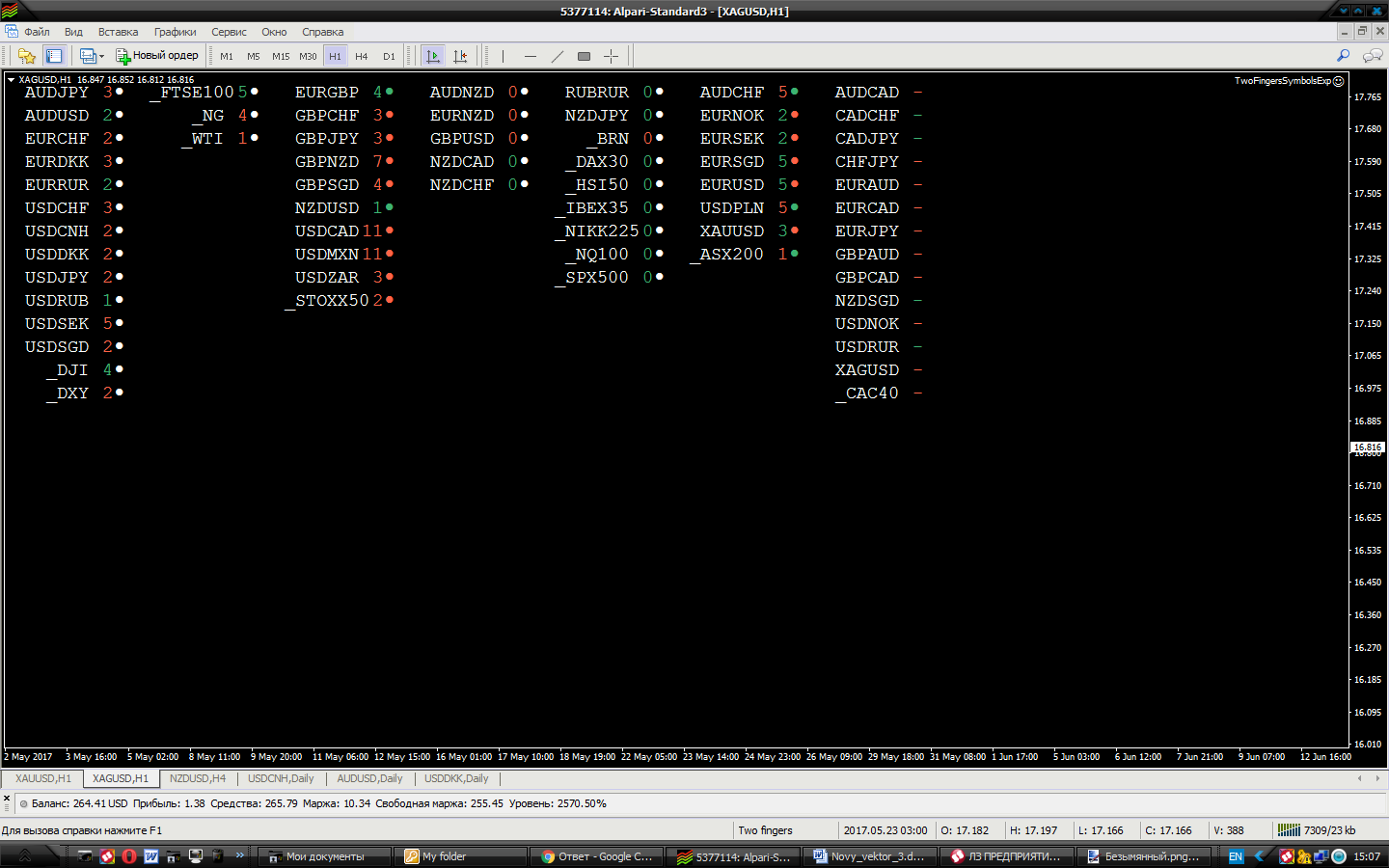Click _CAC40 symbol label
Viewport: 1389px width, 868px height.
(x=866, y=393)
